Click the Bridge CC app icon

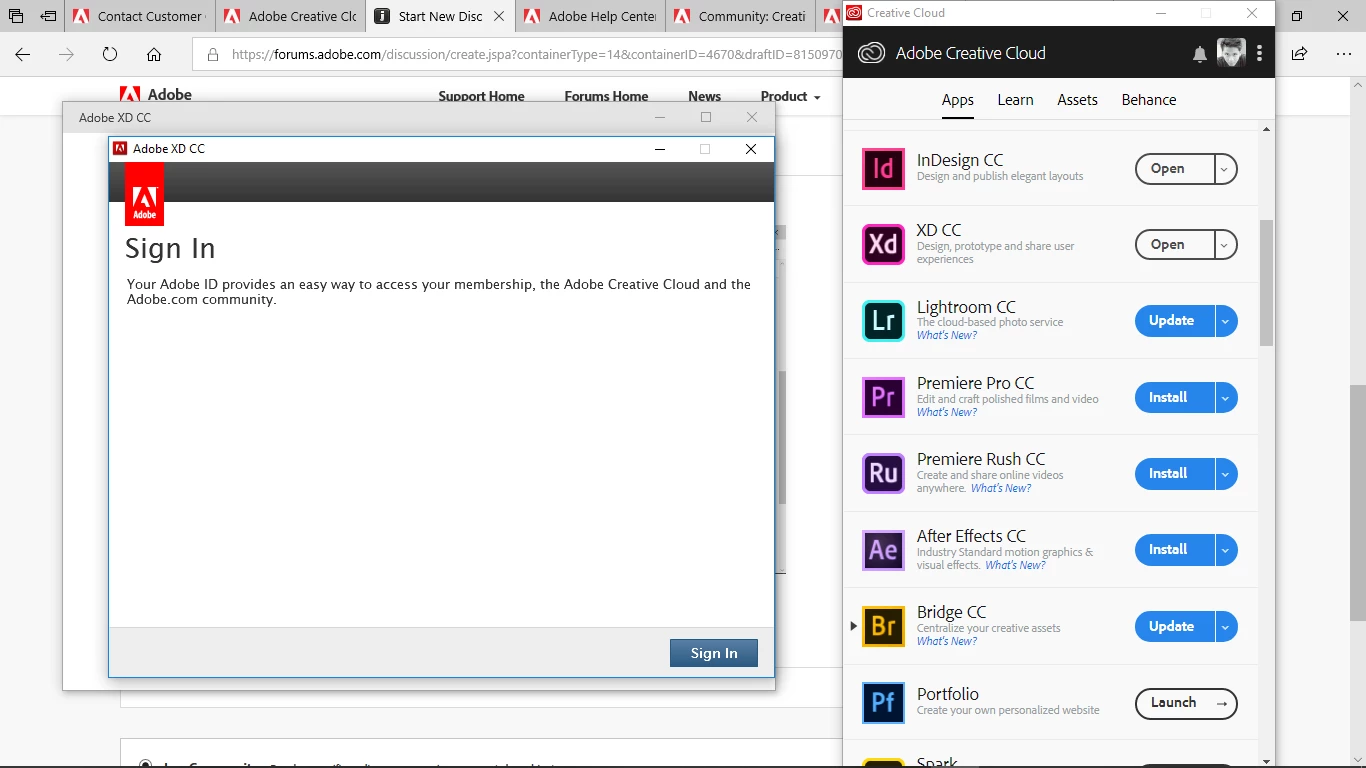coord(883,626)
